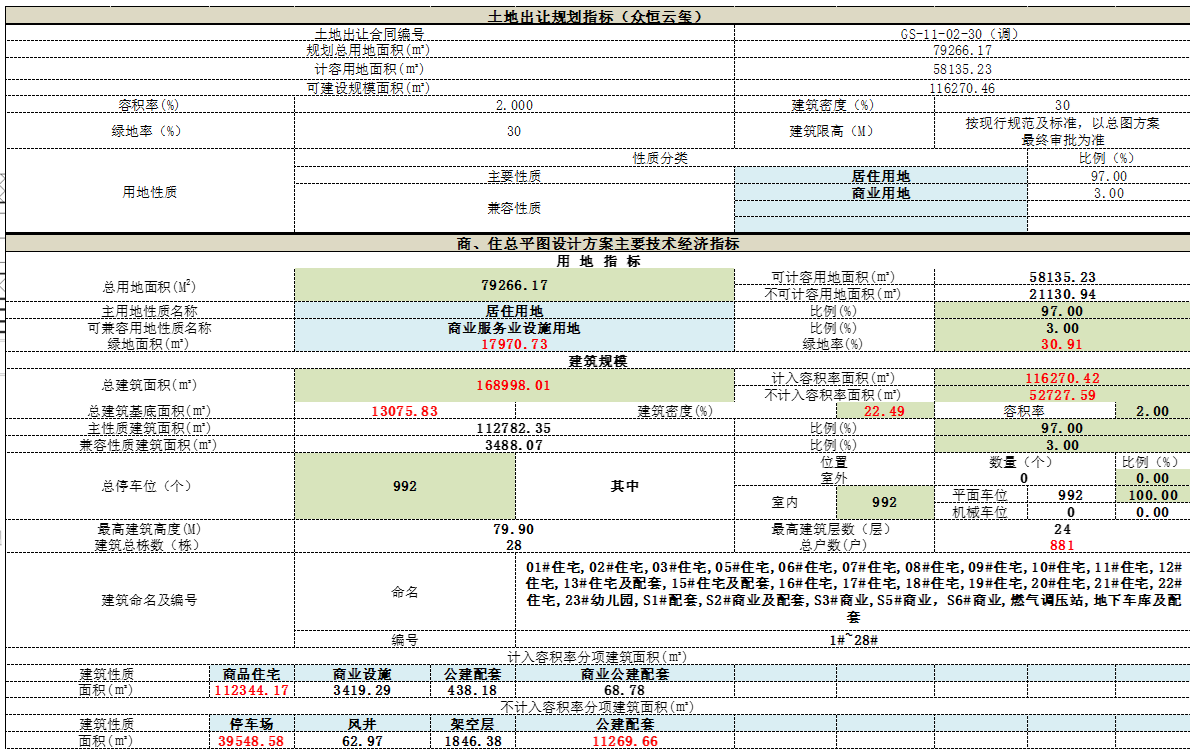Click the blue '商业用地' cell
Screen dimensions: 1190x749
click(880, 193)
